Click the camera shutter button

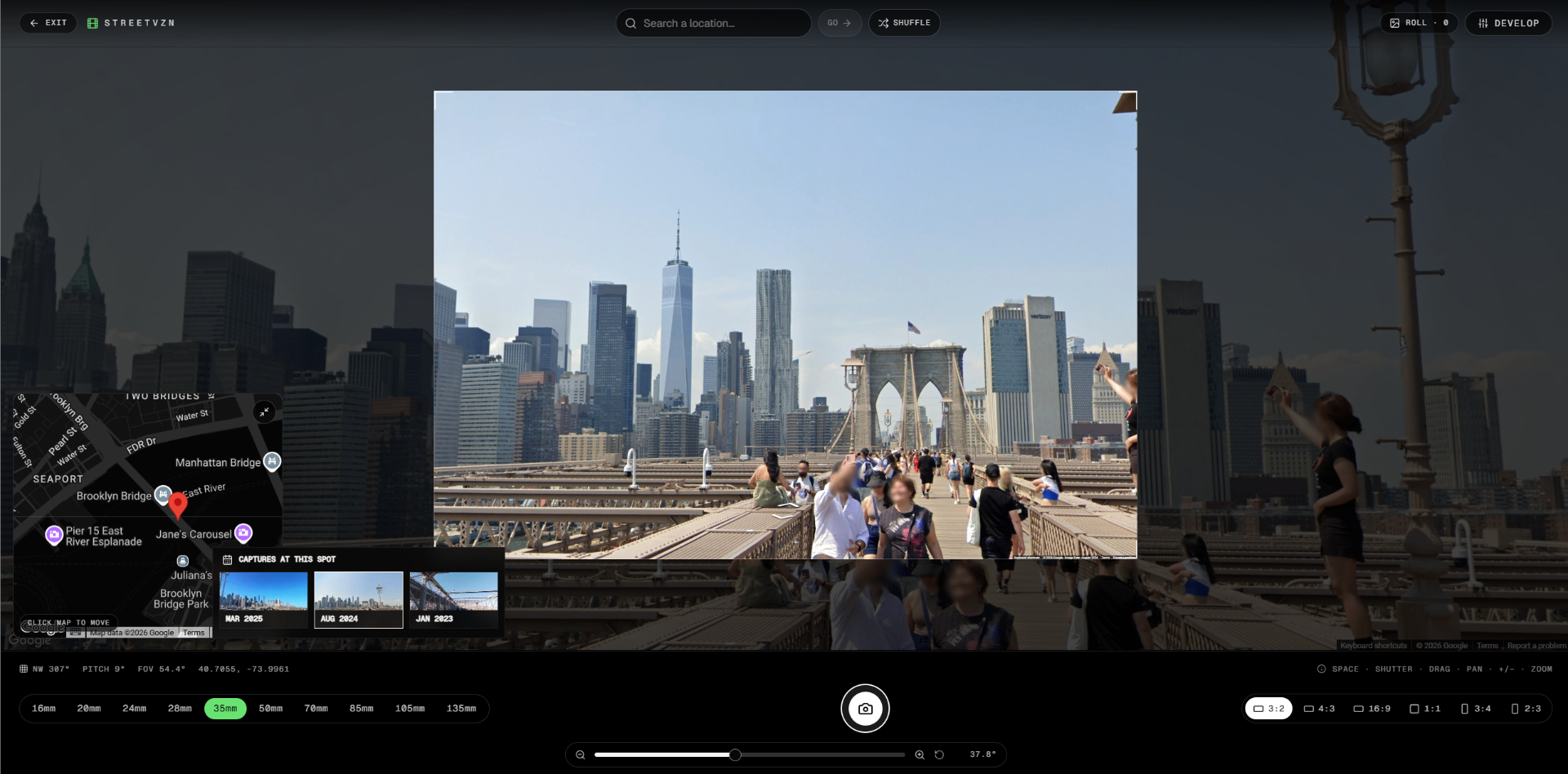tap(866, 709)
